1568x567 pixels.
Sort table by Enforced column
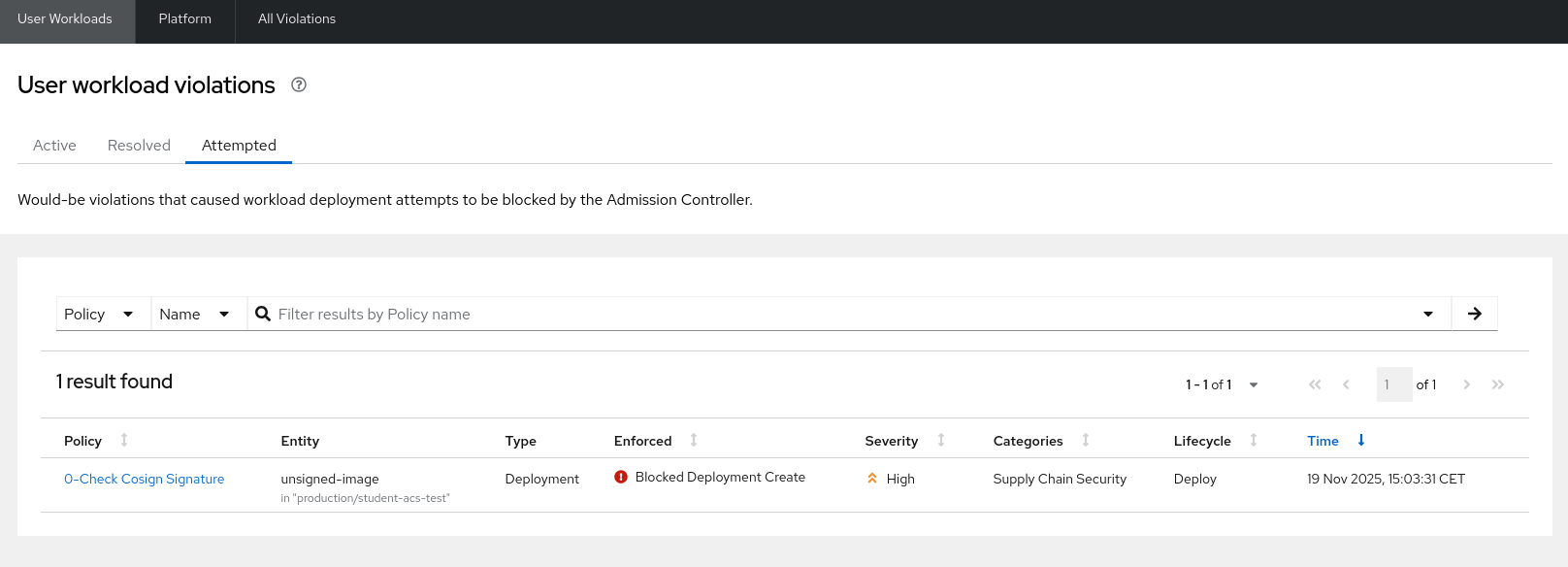(694, 441)
